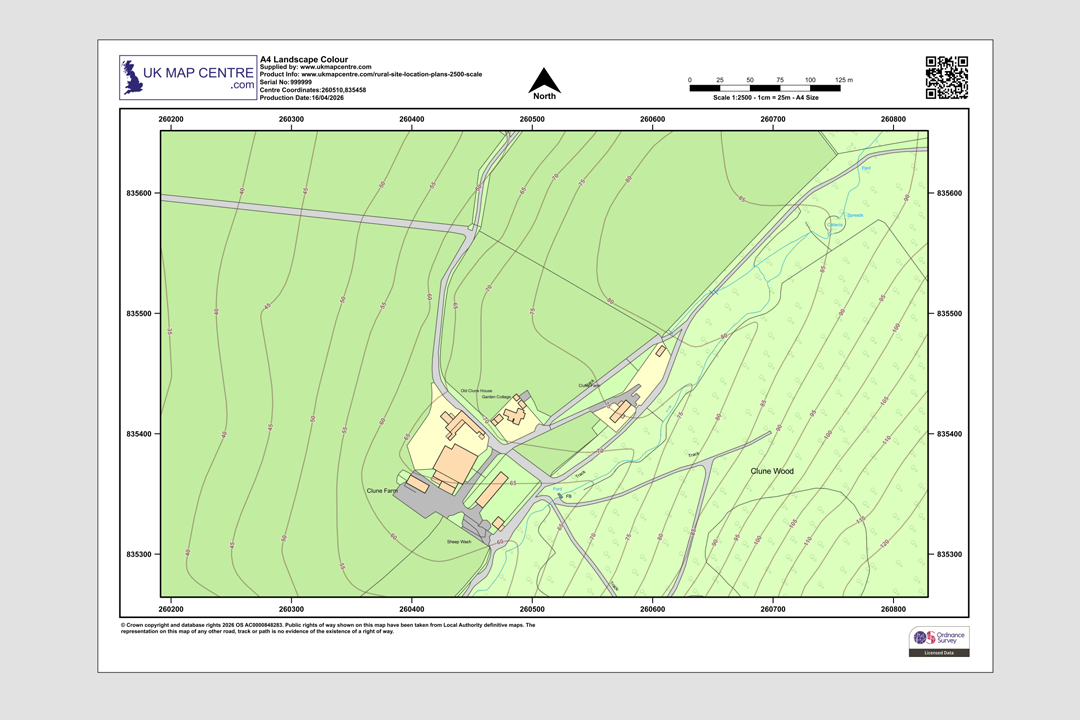Click the Crown copyright notice at bottom
This screenshot has width=1080, height=720.
point(325,628)
